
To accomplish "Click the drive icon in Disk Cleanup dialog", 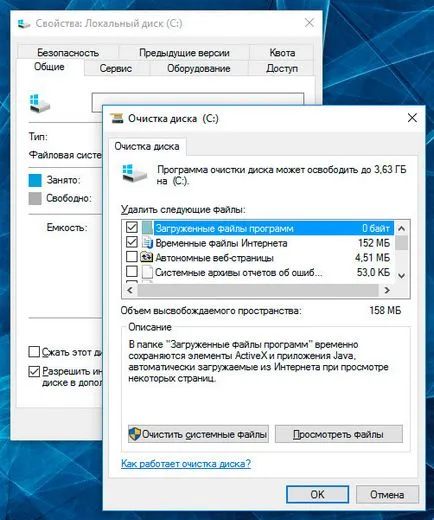I will [134, 173].
